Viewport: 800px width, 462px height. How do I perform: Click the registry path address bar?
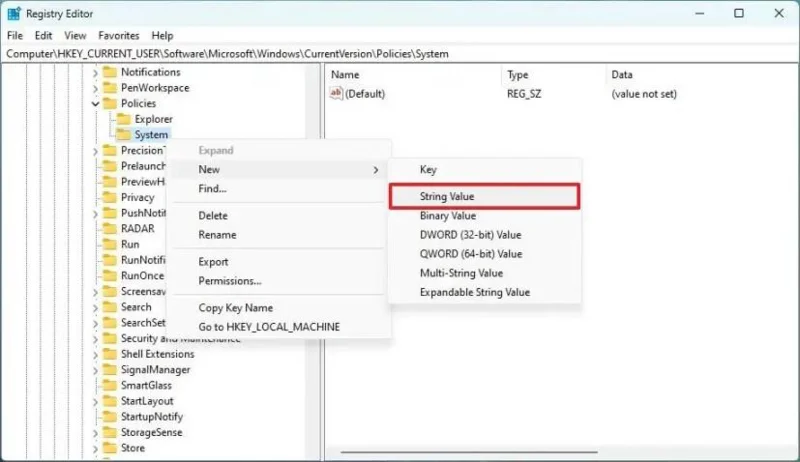[399, 54]
